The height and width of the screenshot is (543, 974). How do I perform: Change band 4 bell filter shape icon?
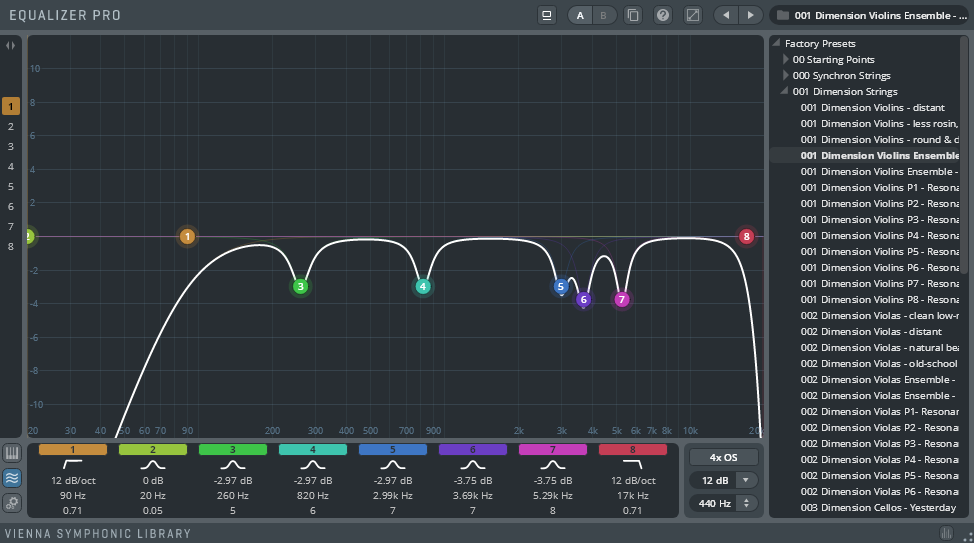coord(312,464)
